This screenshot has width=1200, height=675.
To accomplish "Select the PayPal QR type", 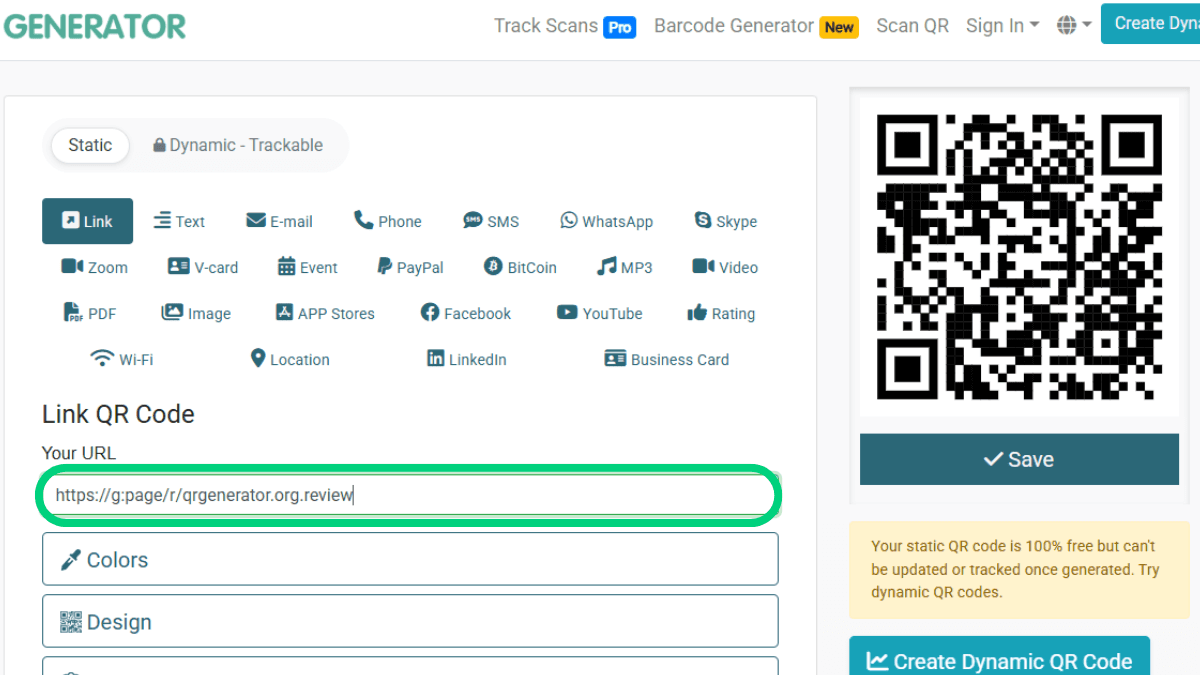I will click(x=410, y=267).
